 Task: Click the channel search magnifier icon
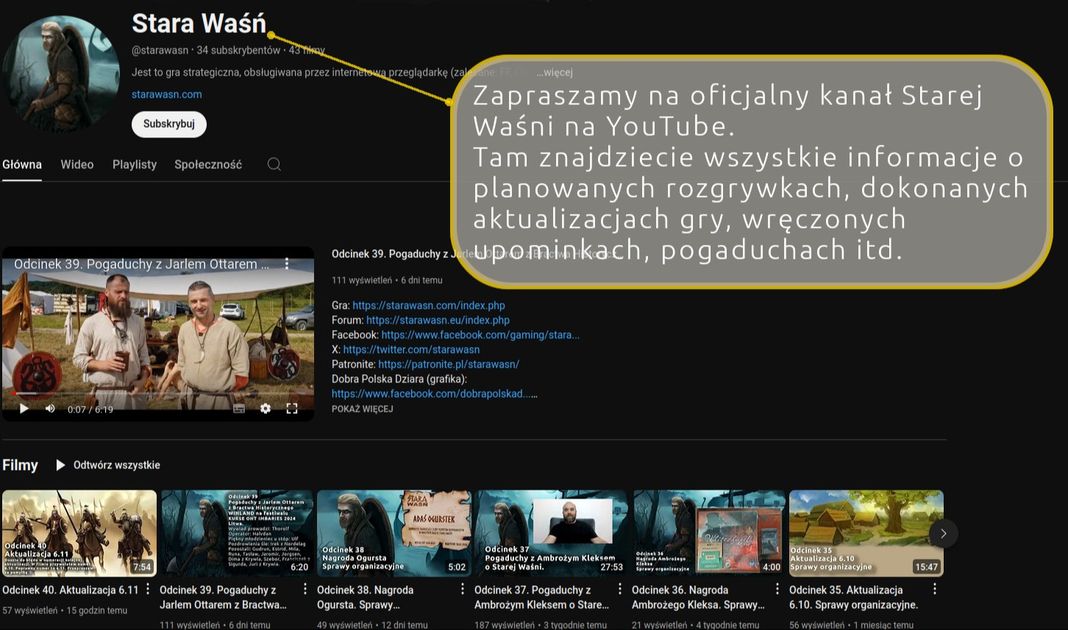coord(274,165)
